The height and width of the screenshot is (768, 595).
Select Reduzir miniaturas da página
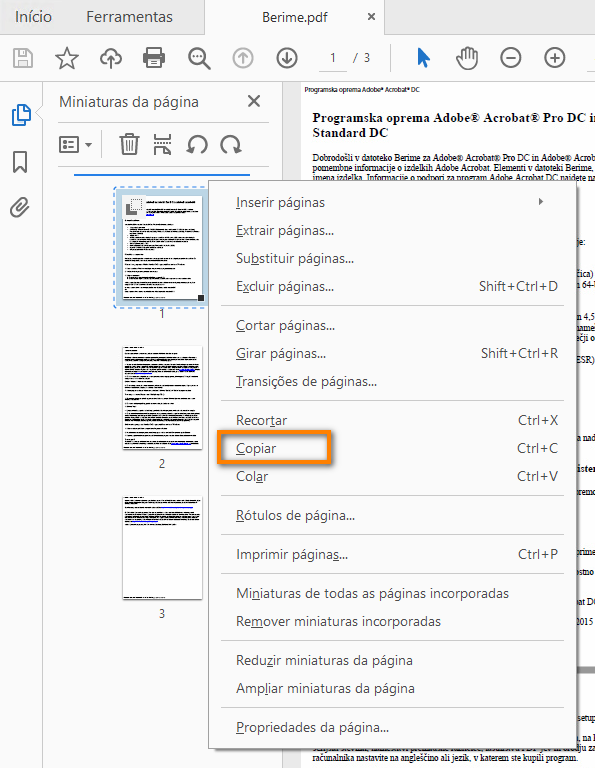tap(392, 660)
